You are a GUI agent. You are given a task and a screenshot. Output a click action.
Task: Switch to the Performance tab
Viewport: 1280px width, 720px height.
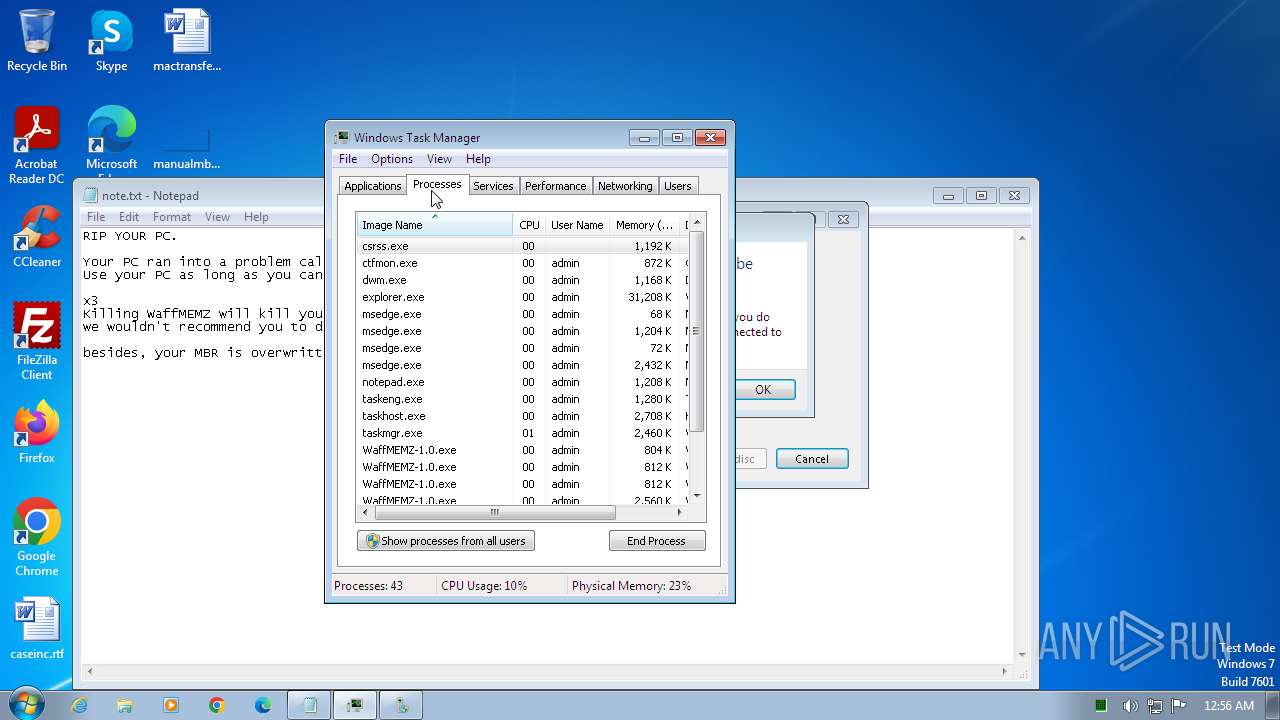pos(556,186)
